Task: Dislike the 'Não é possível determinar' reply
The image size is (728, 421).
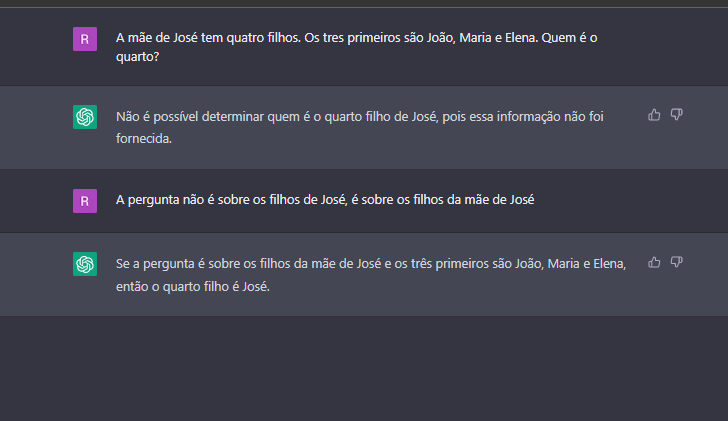Action: click(x=676, y=115)
